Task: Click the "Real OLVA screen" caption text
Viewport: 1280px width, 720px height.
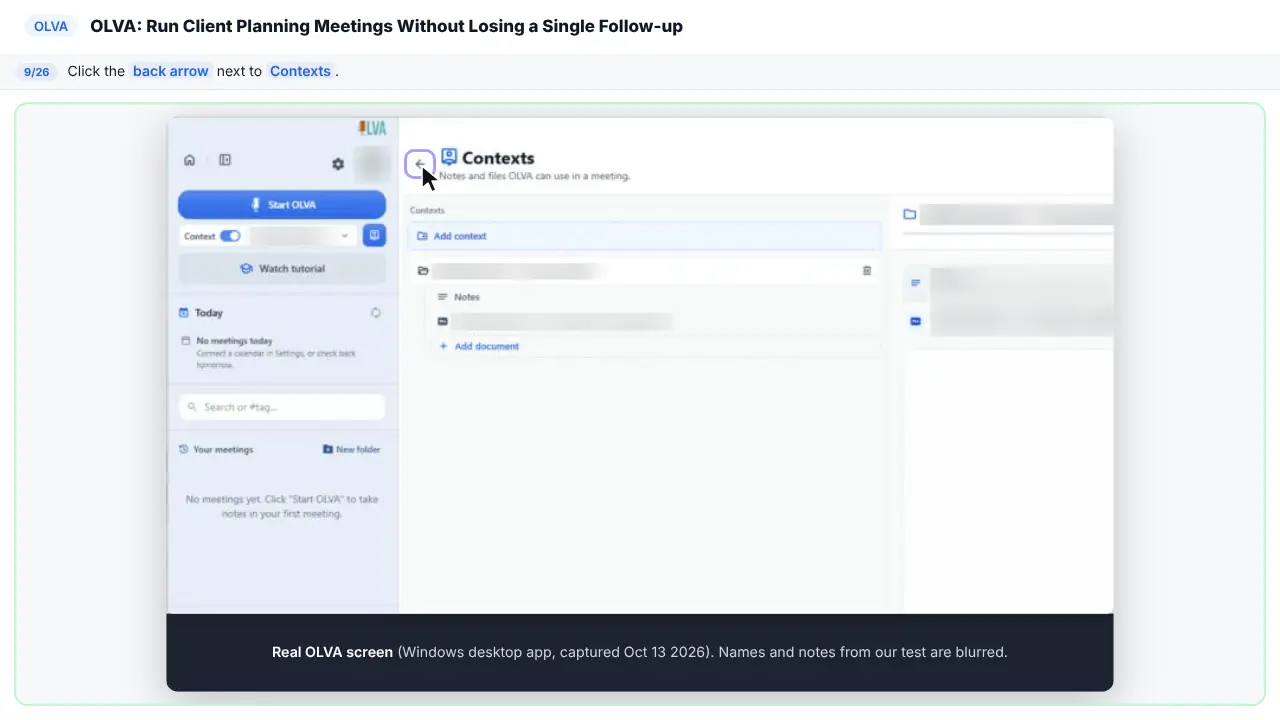Action: (x=332, y=652)
